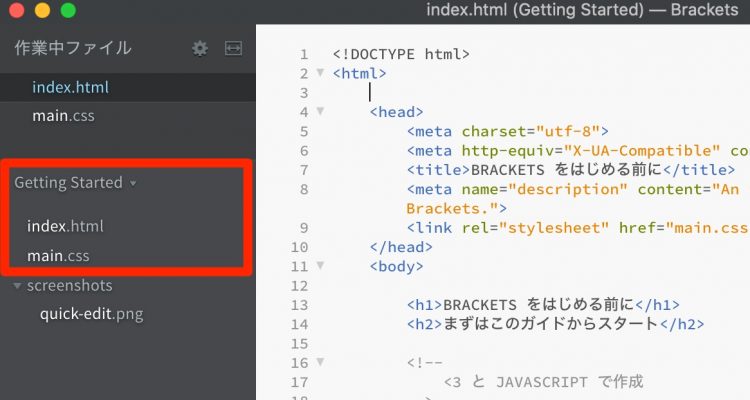
Task: Click the split view editor icon
Action: [x=233, y=48]
